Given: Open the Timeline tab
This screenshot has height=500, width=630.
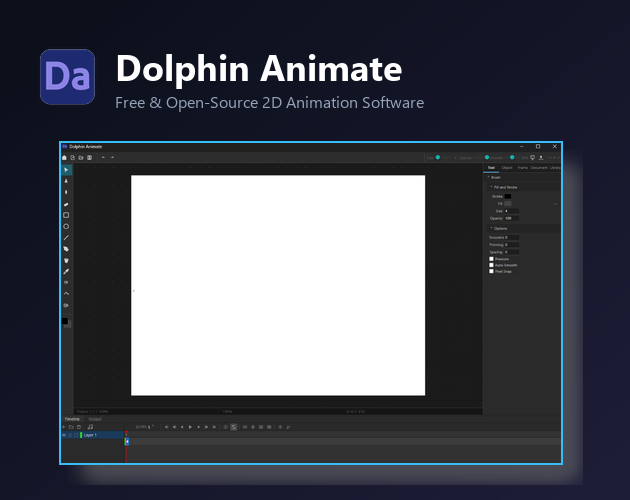Looking at the screenshot, I should pyautogui.click(x=72, y=419).
